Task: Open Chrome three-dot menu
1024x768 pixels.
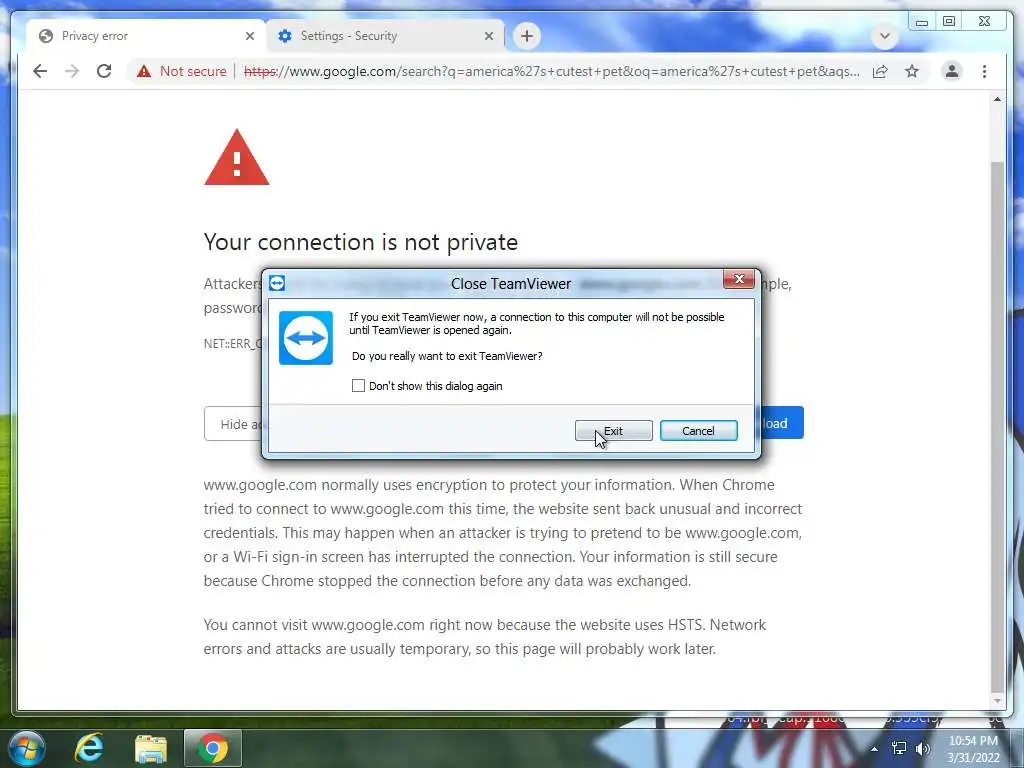Action: (984, 71)
